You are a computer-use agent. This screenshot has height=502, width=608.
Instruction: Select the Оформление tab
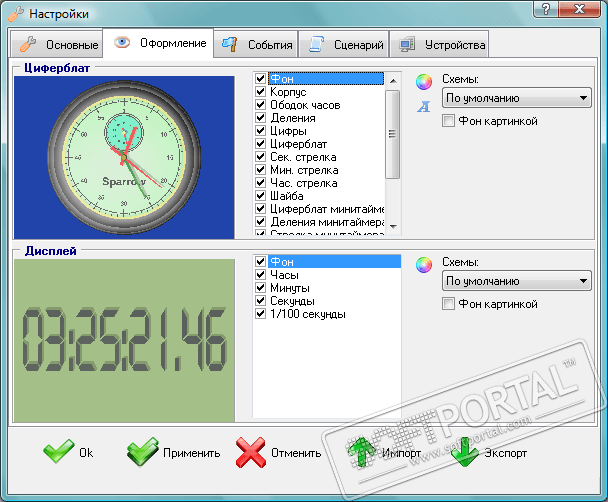click(158, 43)
